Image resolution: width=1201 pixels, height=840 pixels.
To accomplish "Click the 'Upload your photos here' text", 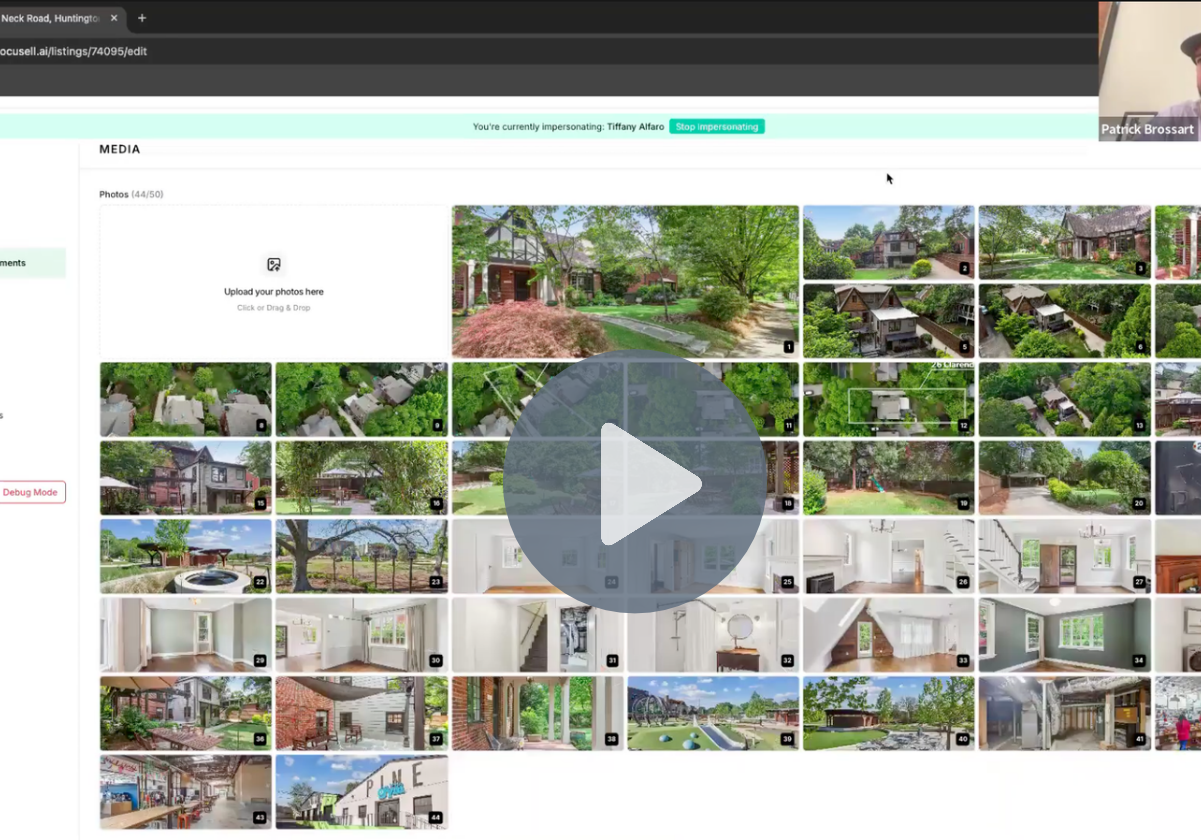I will pyautogui.click(x=274, y=292).
